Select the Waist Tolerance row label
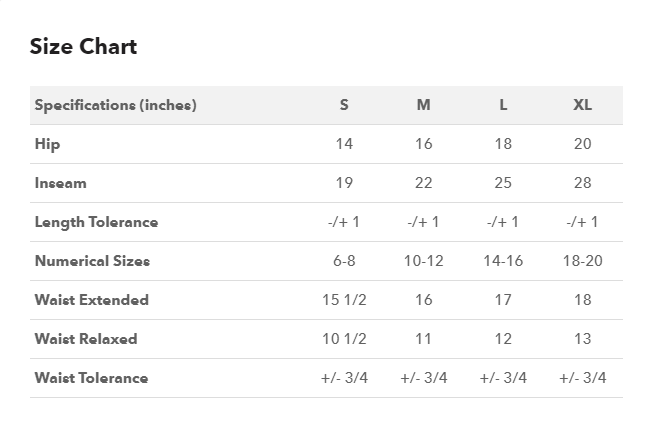 click(91, 378)
